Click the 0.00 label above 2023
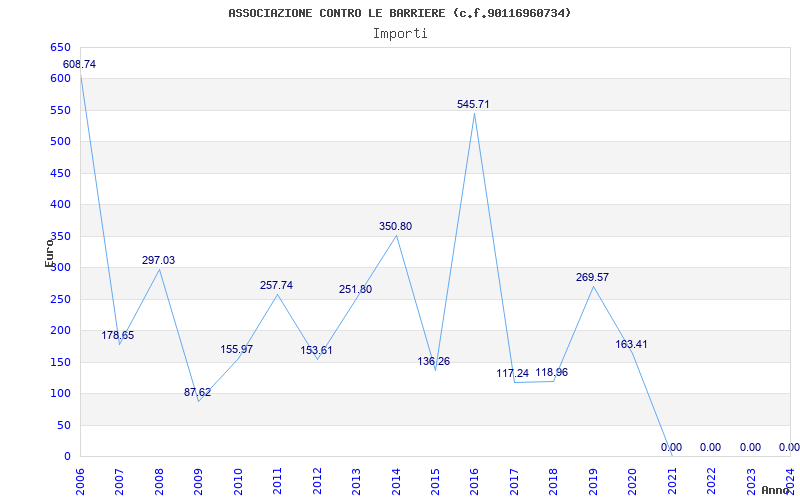This screenshot has width=800, height=500. (751, 447)
